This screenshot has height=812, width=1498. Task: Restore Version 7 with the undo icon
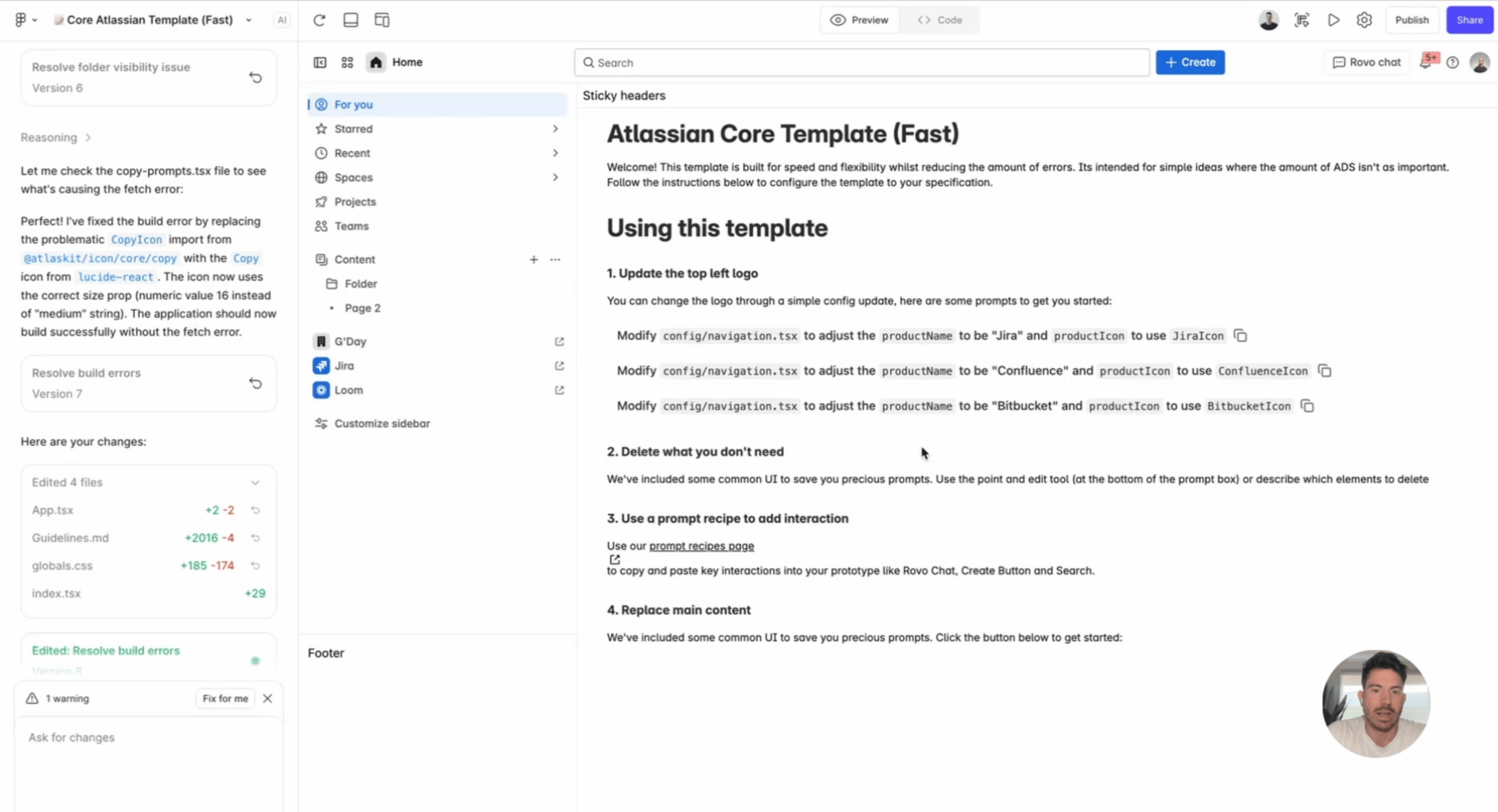tap(255, 383)
